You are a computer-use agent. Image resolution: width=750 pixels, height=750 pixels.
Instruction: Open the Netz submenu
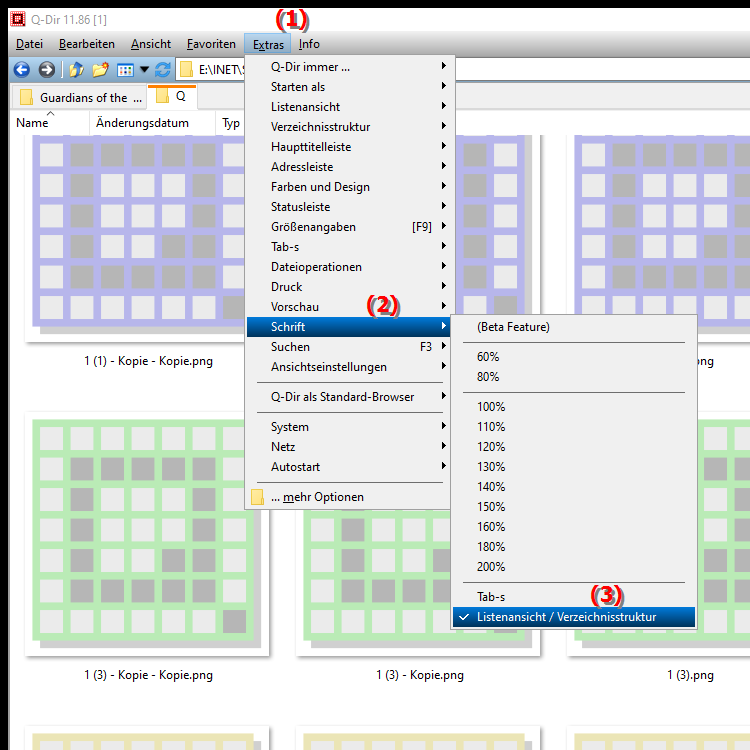pyautogui.click(x=348, y=447)
